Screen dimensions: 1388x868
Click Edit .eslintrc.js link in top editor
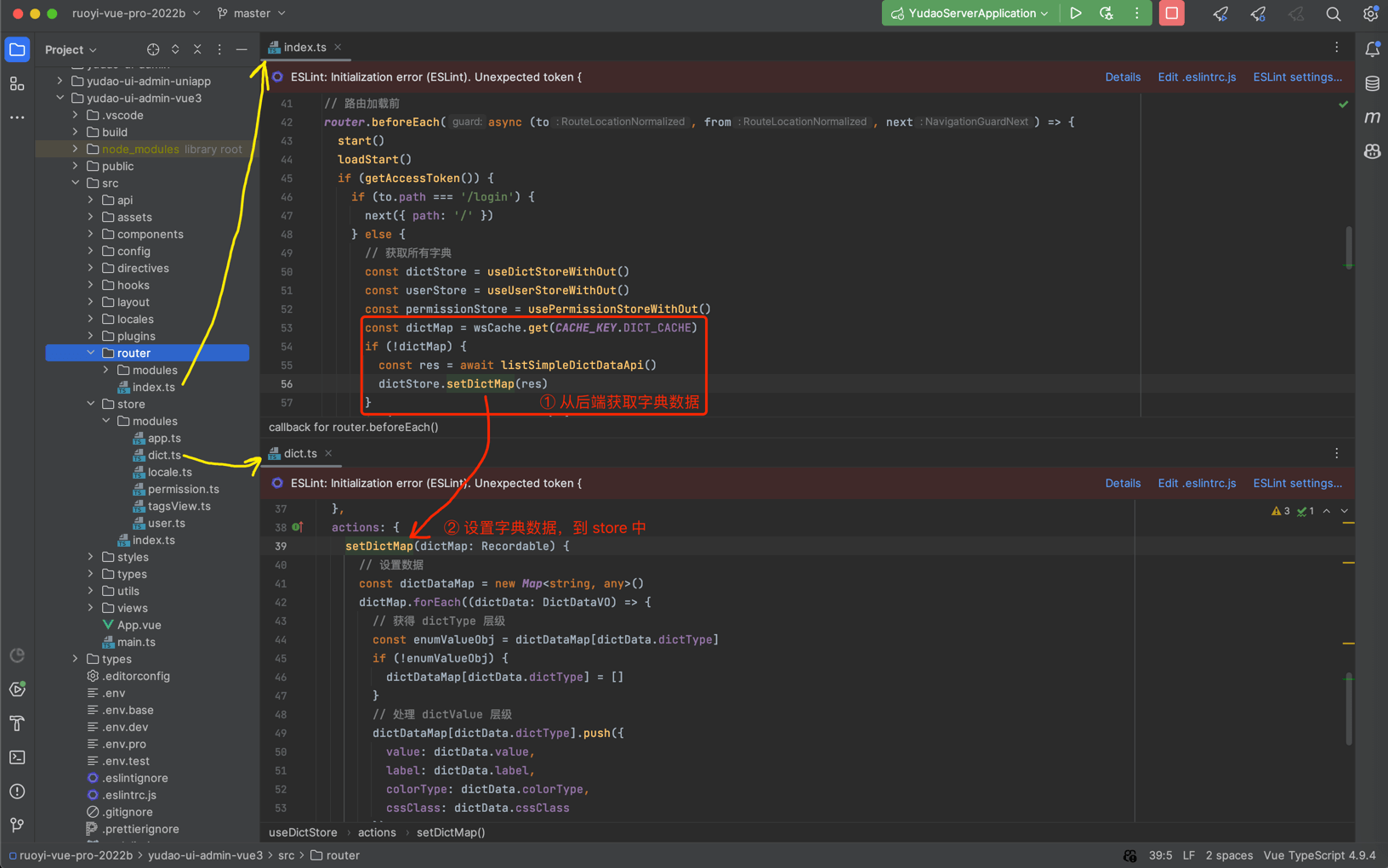[x=1197, y=77]
